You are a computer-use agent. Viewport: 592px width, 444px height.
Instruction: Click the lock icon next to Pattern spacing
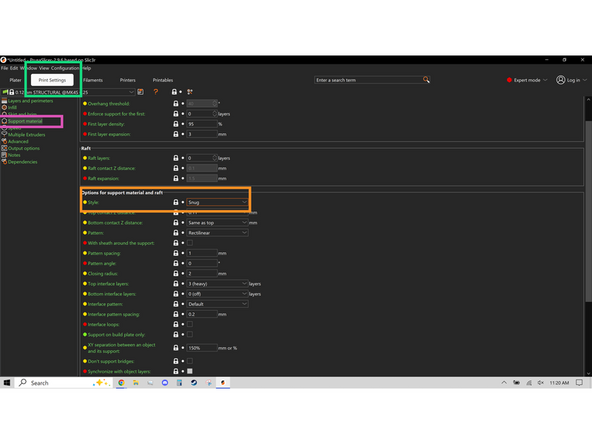point(176,253)
